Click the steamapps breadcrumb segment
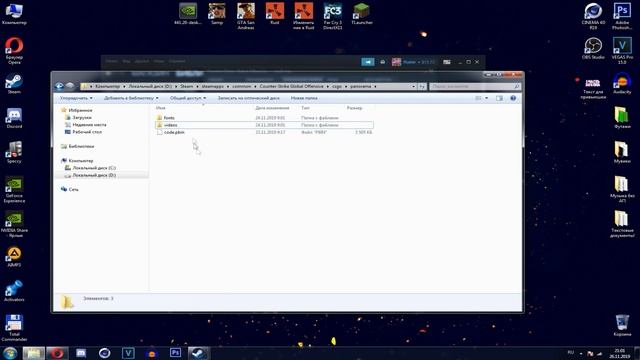The image size is (640, 360). pos(213,87)
